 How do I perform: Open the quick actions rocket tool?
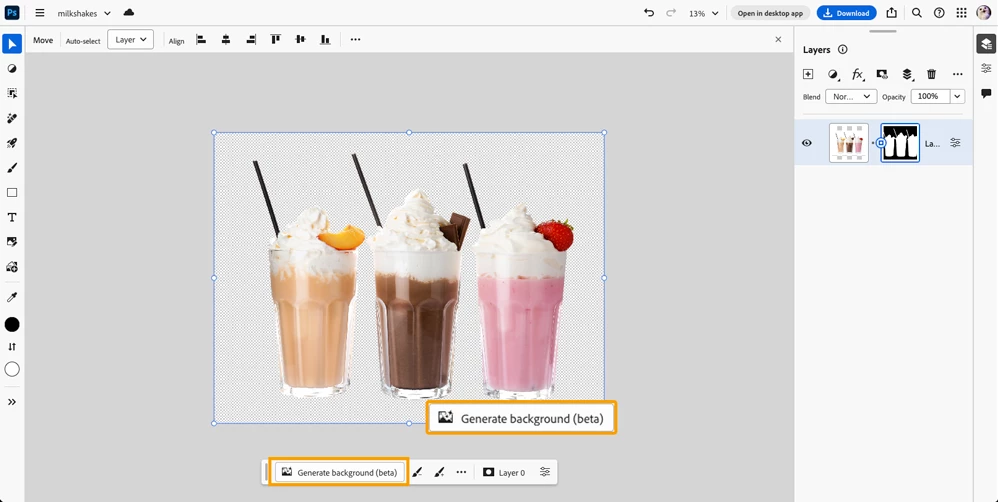(x=12, y=143)
